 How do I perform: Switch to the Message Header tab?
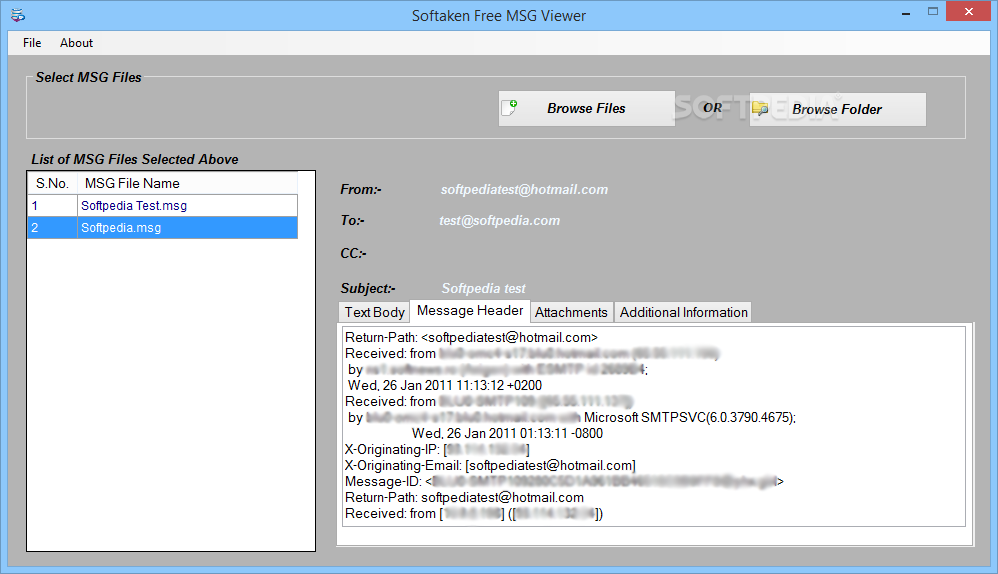(x=470, y=311)
